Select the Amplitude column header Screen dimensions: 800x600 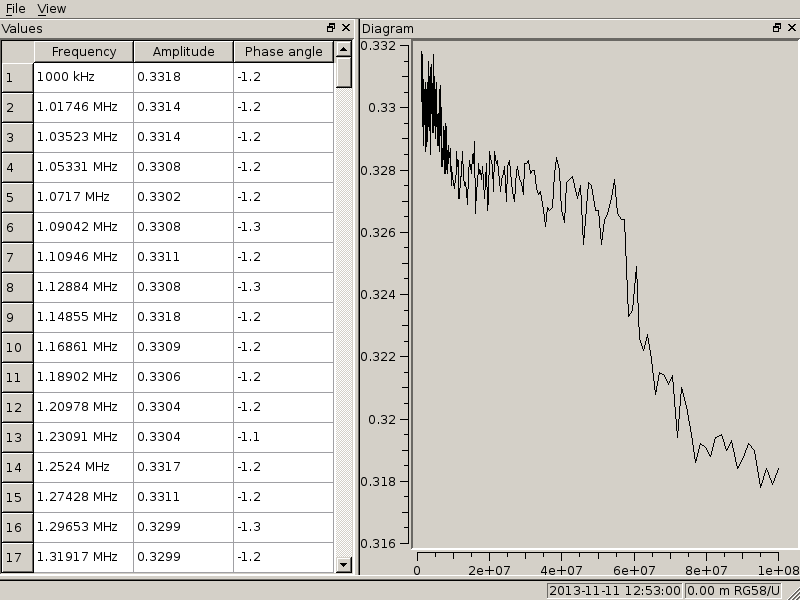coord(183,52)
